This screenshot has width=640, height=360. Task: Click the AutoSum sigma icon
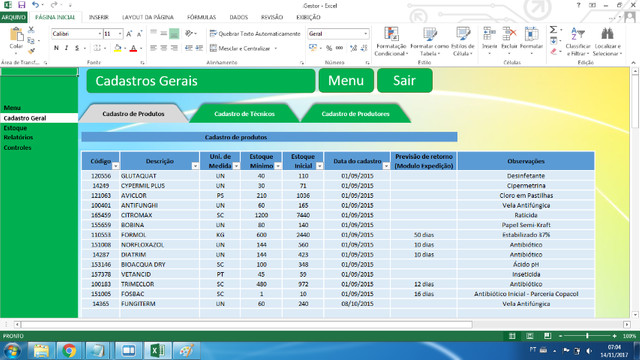(553, 30)
